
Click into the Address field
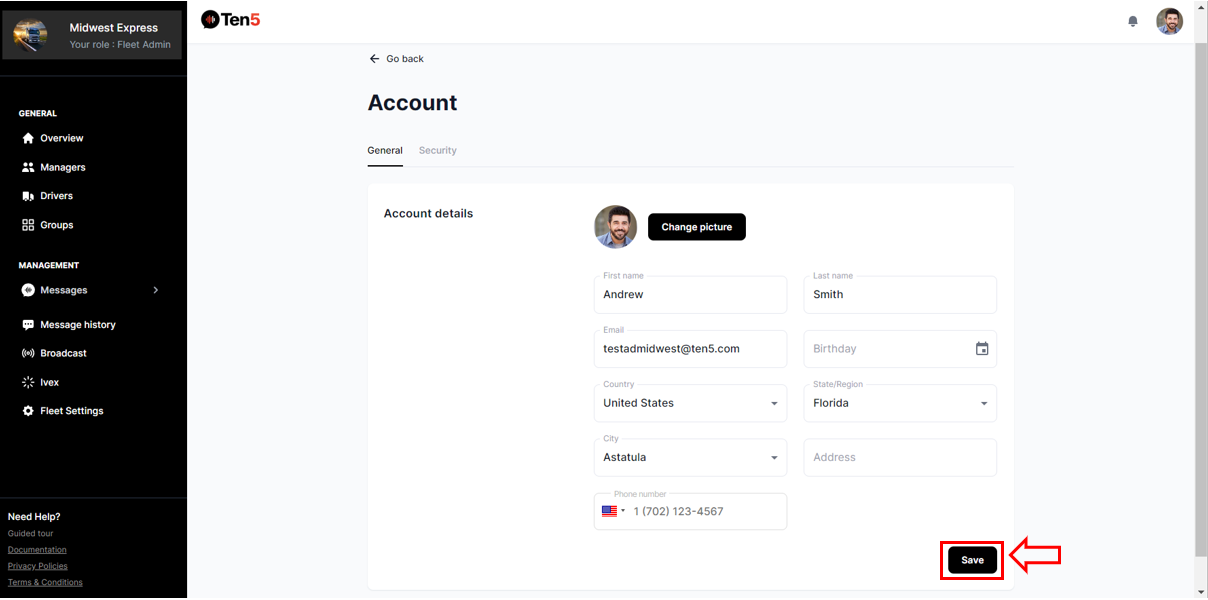click(900, 457)
